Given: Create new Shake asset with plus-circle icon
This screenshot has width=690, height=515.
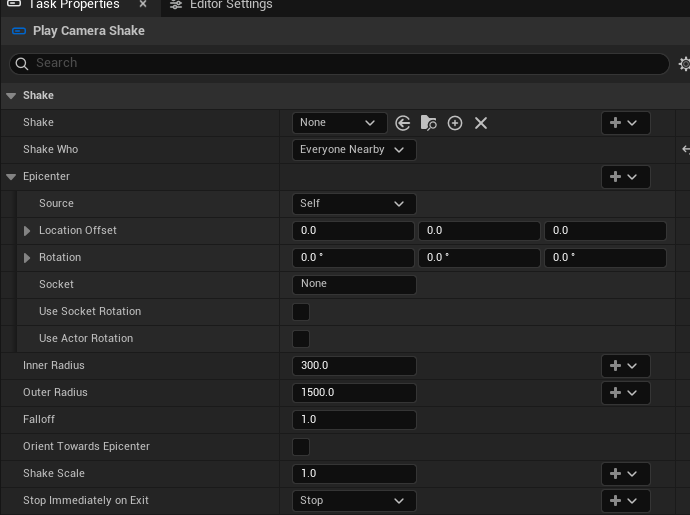Looking at the screenshot, I should click(455, 123).
